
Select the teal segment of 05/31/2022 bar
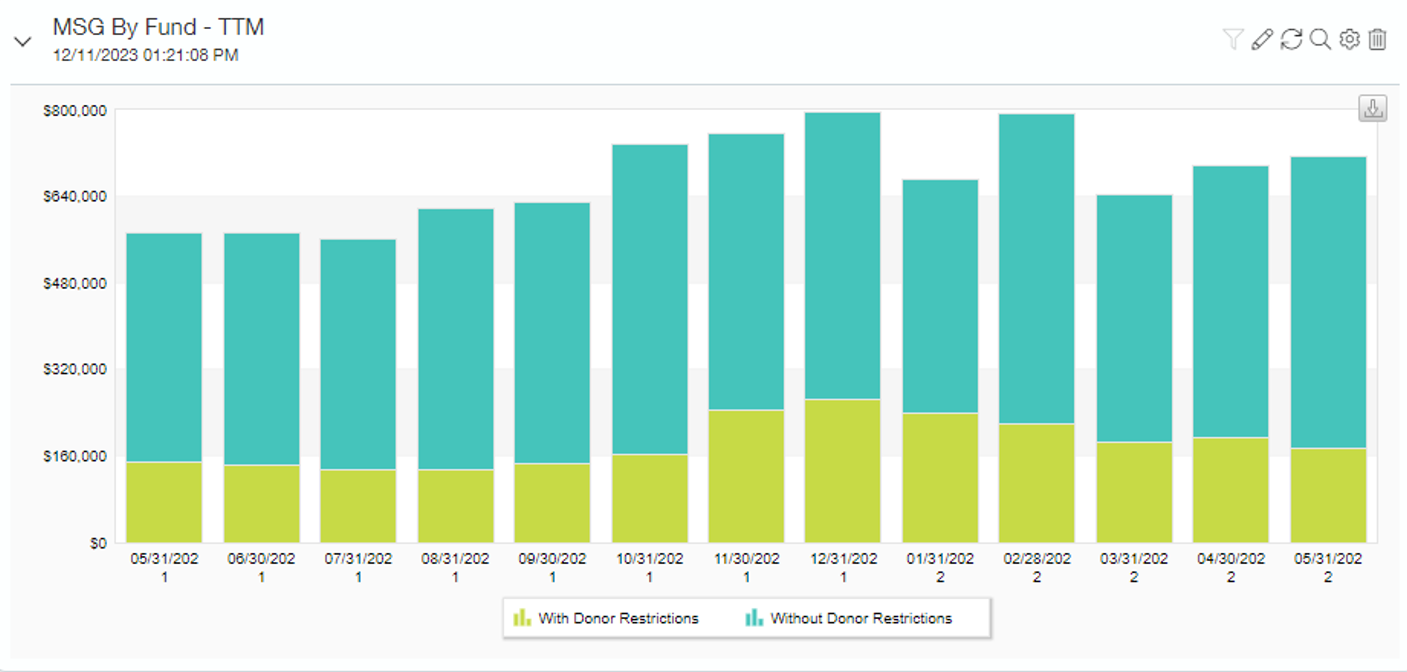[1328, 302]
